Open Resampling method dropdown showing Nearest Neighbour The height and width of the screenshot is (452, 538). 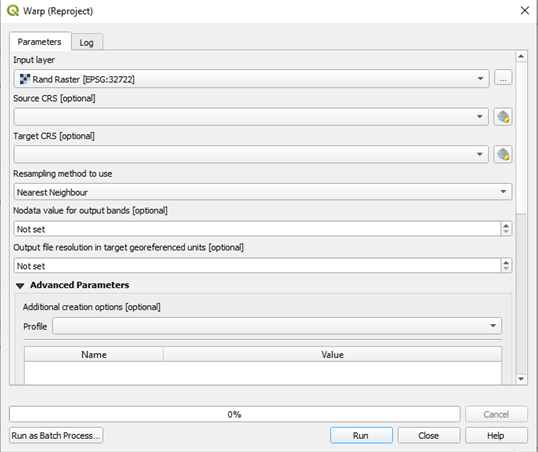[x=263, y=192]
